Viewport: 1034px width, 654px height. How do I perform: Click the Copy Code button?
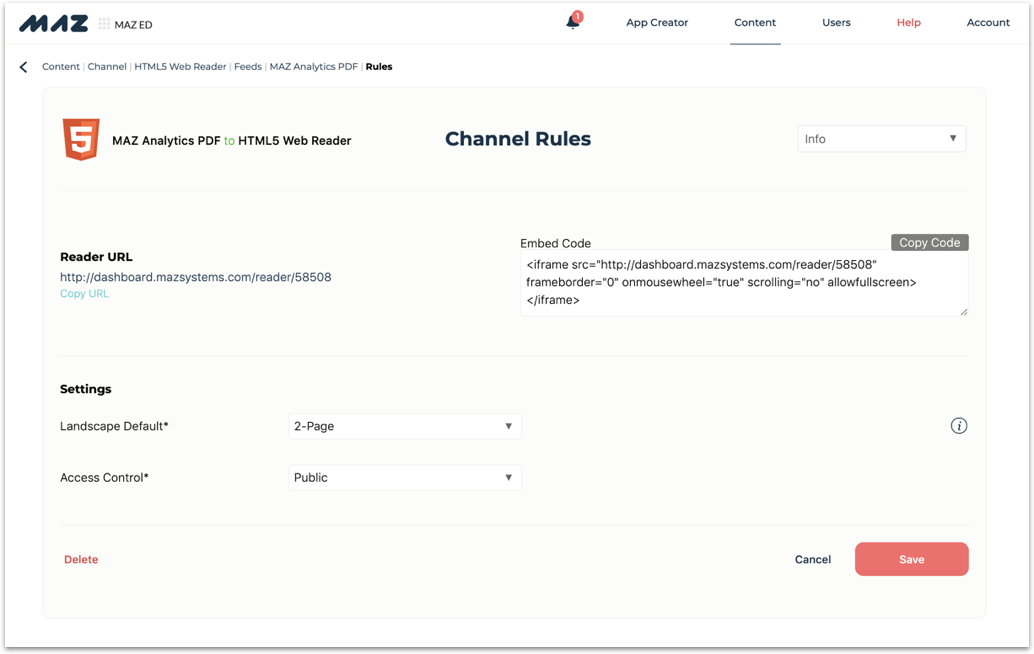coord(930,243)
